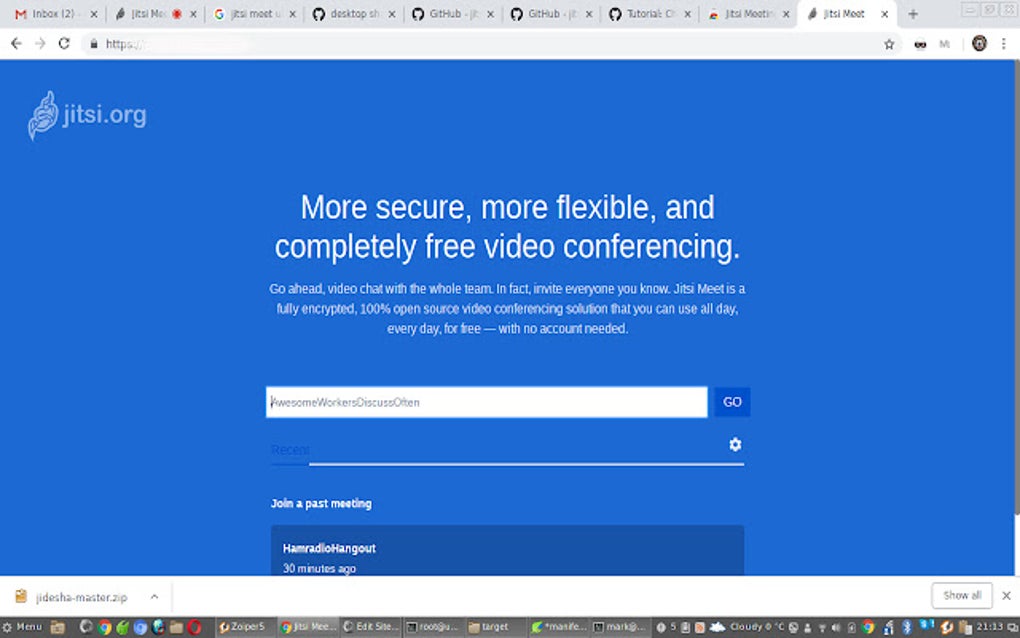This screenshot has height=638, width=1020.
Task: Click the jitsi.org logo
Action: pyautogui.click(x=86, y=114)
